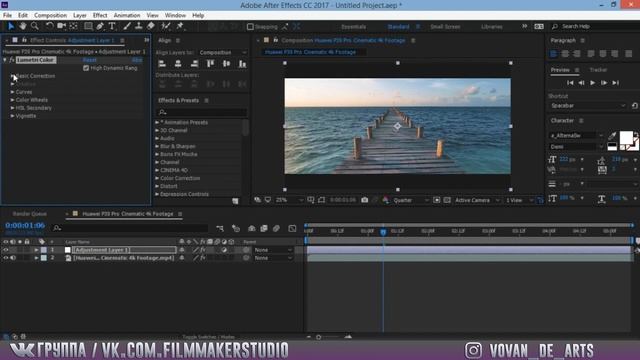This screenshot has width=640, height=360.
Task: Select the Rotation tool
Action: click(x=49, y=26)
